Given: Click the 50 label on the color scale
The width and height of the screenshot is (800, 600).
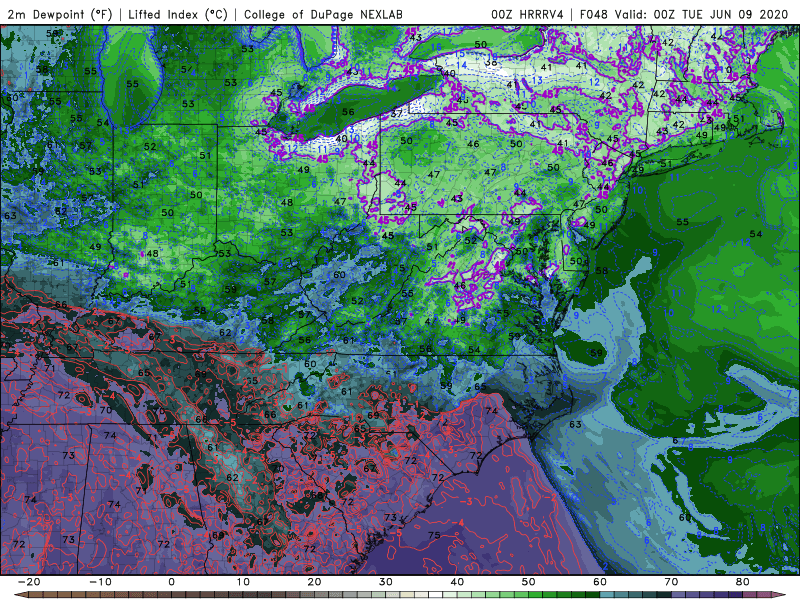Looking at the screenshot, I should click(x=529, y=582).
